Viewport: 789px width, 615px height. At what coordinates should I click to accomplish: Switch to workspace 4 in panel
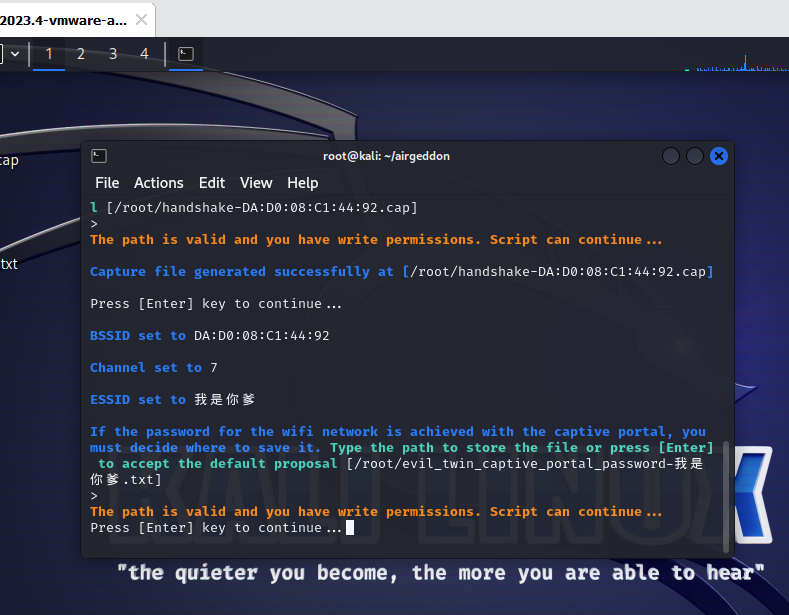[x=145, y=54]
